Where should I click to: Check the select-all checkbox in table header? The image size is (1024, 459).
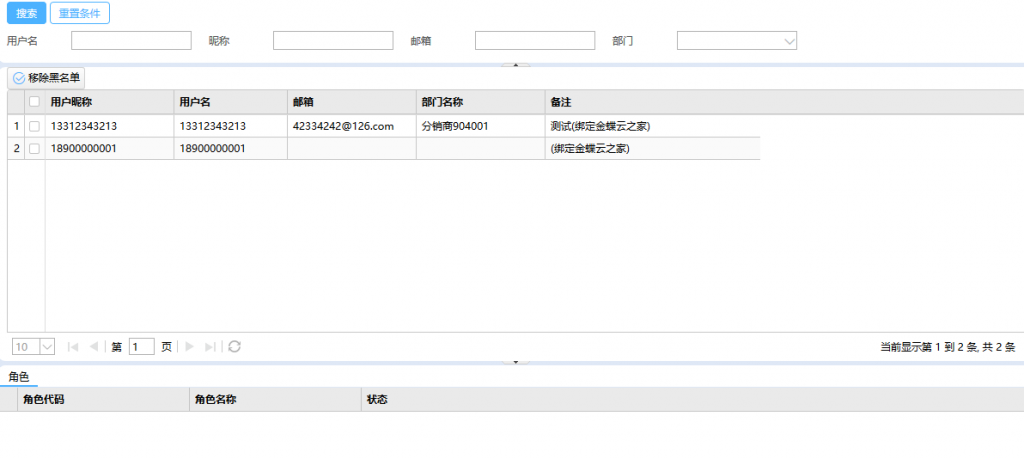pyautogui.click(x=35, y=101)
